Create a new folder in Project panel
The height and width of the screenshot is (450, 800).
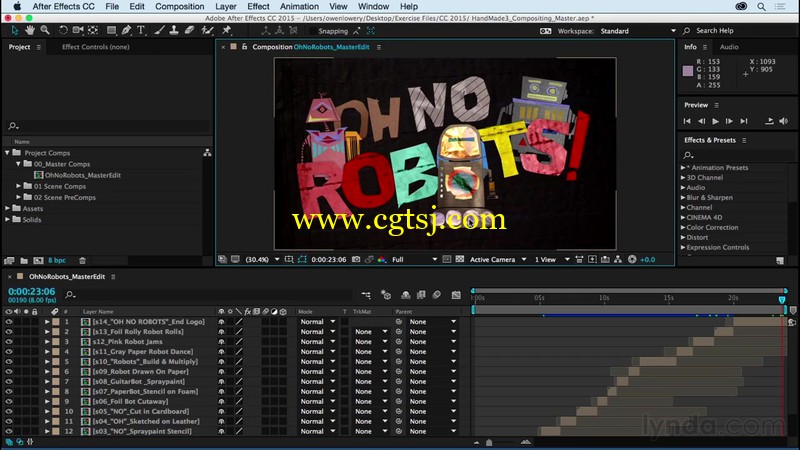pyautogui.click(x=24, y=260)
